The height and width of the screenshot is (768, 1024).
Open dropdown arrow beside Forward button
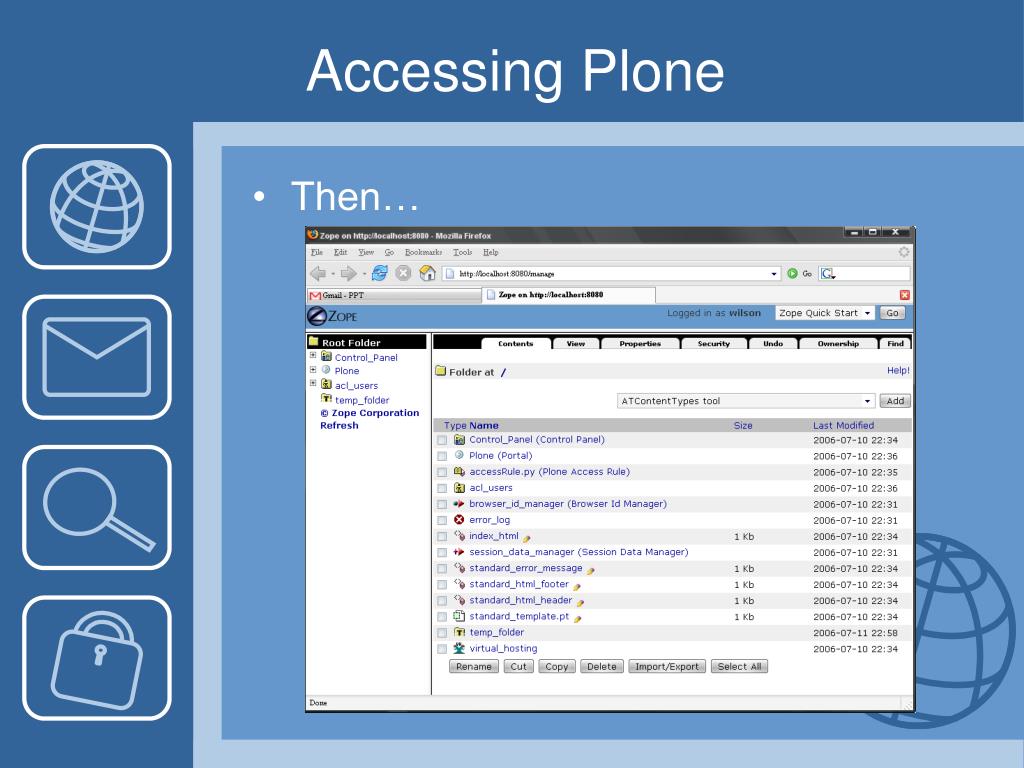(364, 274)
